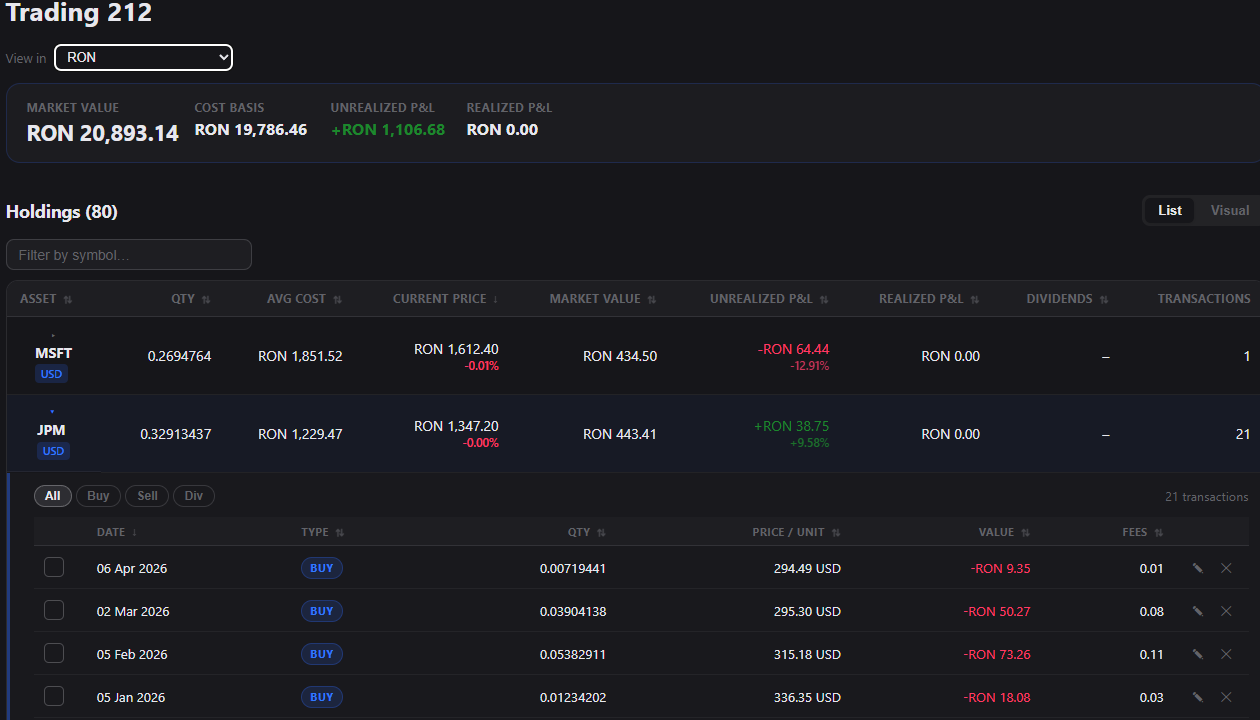The height and width of the screenshot is (720, 1260).
Task: Sort holdings by REALIZED P&L column
Action: (929, 299)
